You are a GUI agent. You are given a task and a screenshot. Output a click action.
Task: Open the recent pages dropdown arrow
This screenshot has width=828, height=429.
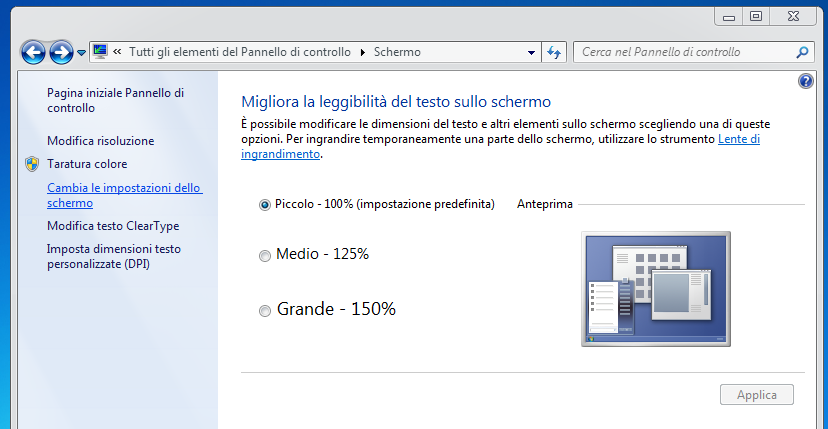point(82,53)
